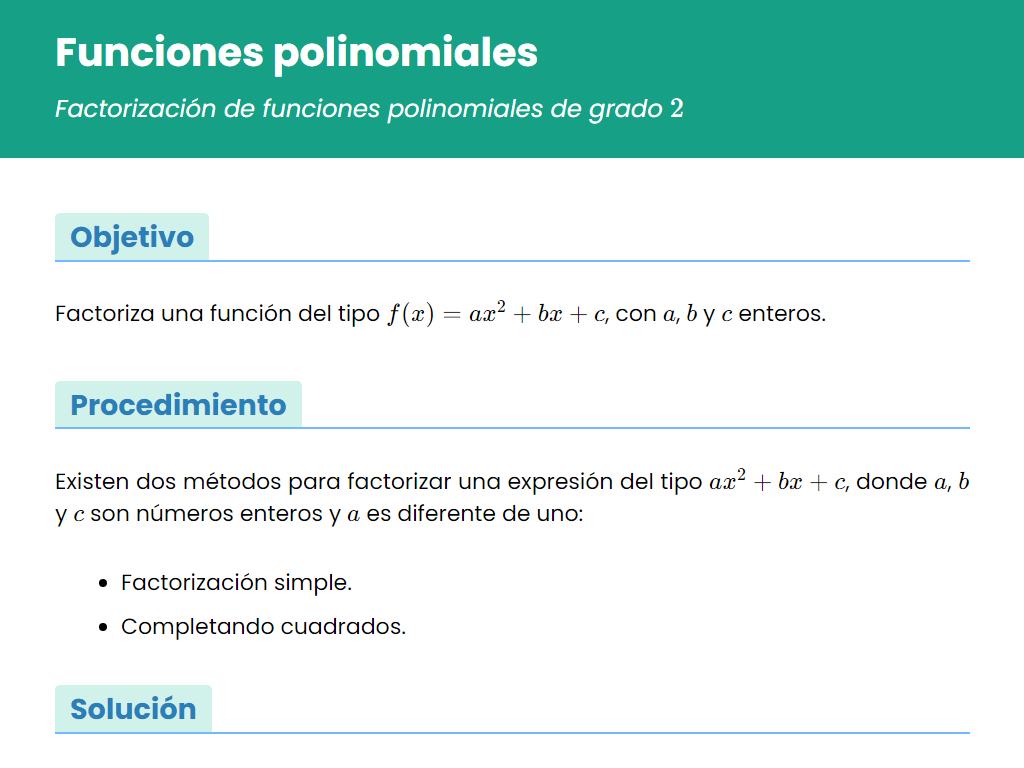Click the phrase 'es diferente de uno'
The width and height of the screenshot is (1024, 768).
[x=473, y=514]
